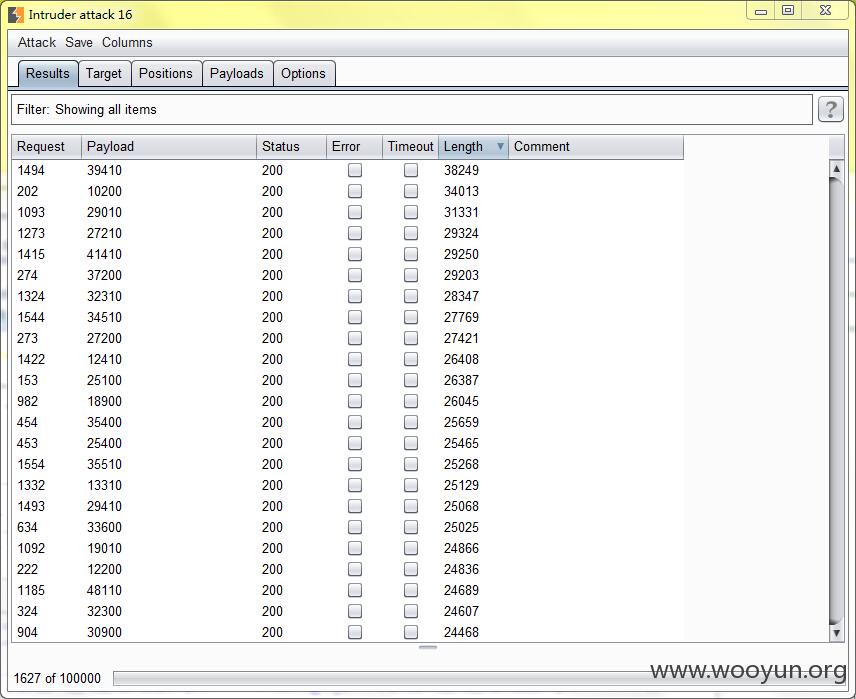
Task: Click length value 29250
Action: [x=461, y=254]
